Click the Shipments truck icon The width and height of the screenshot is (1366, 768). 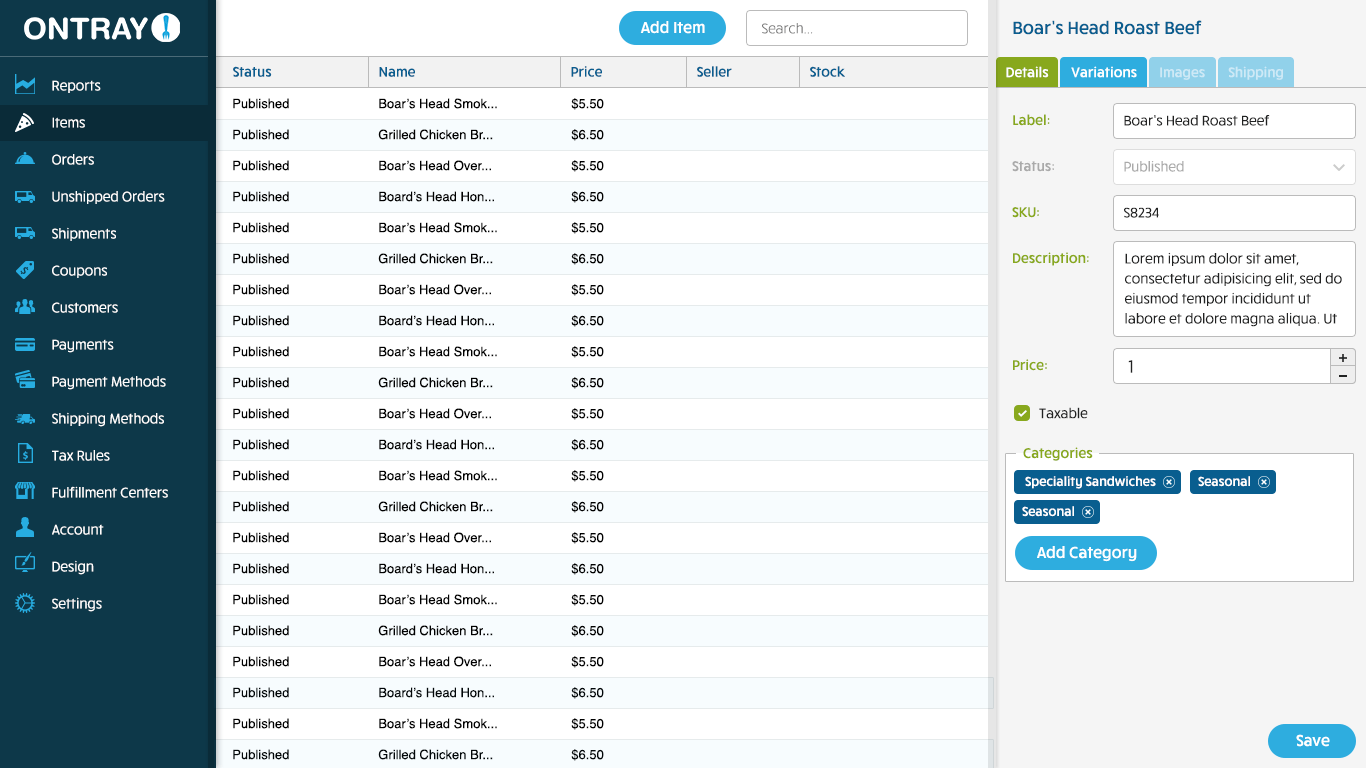pyautogui.click(x=25, y=233)
